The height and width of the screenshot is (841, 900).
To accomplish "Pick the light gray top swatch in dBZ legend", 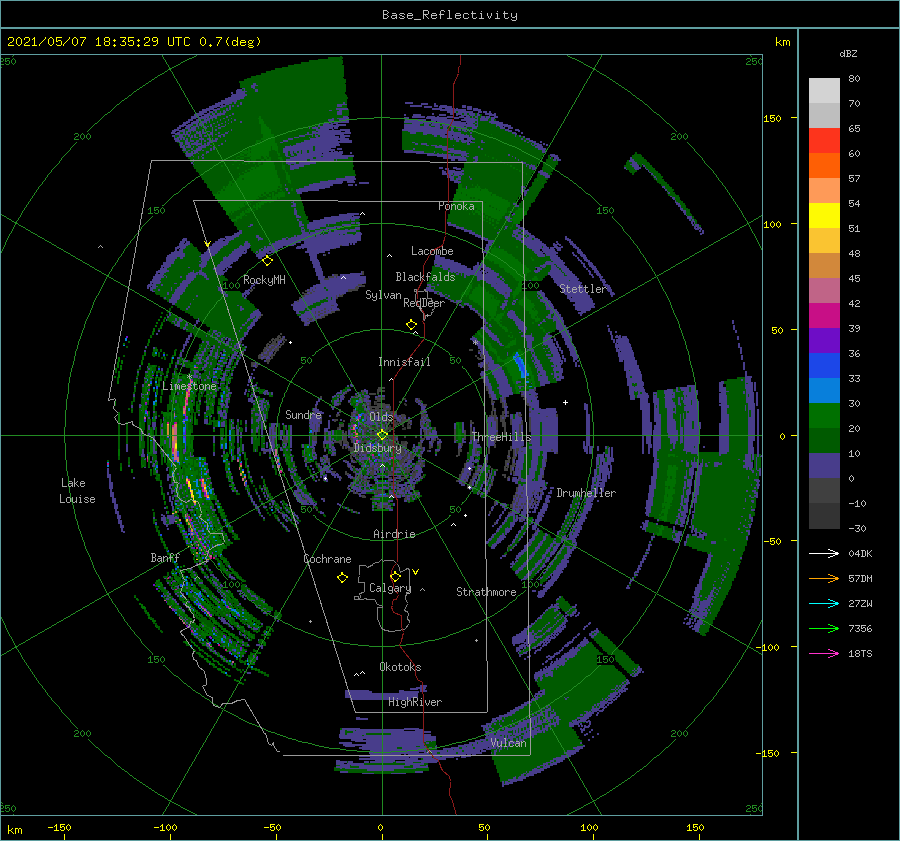I will [x=824, y=91].
